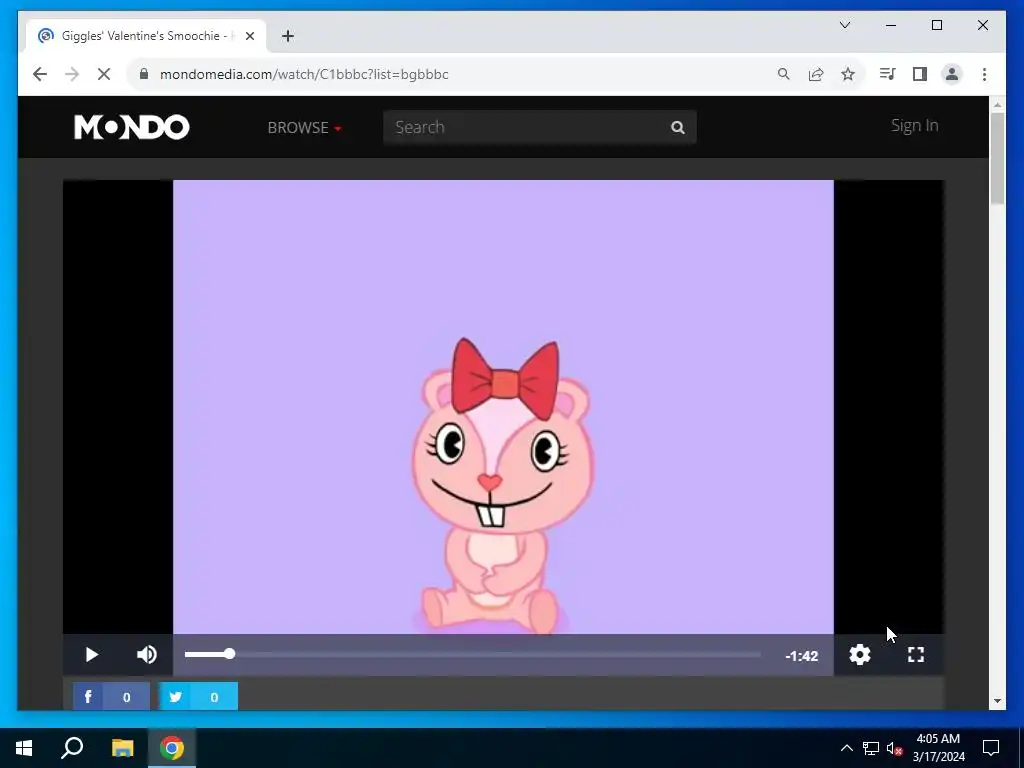Toggle Chrome side panel
Screen dimensions: 1024x768
click(x=920, y=74)
